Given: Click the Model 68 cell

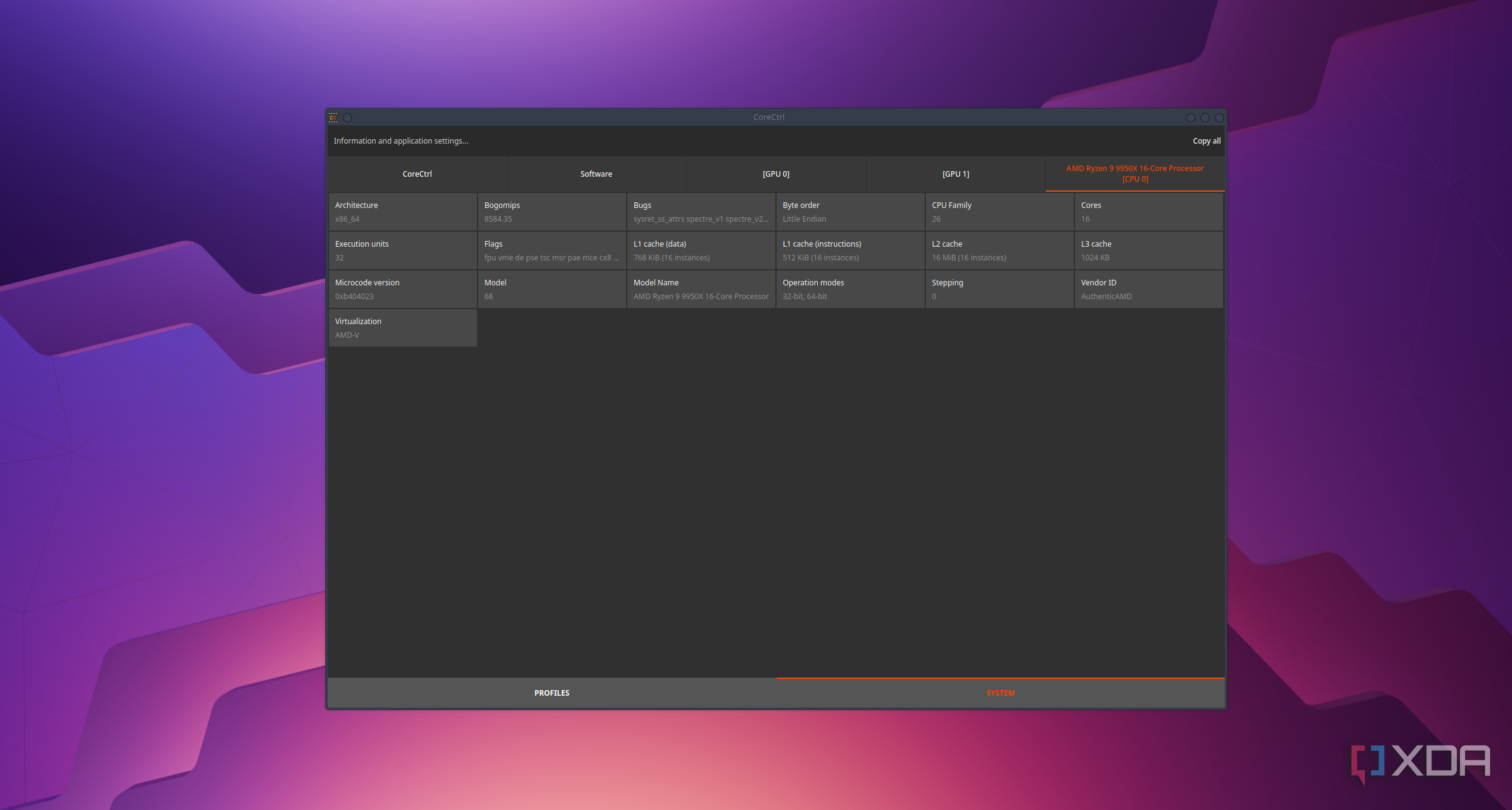Looking at the screenshot, I should [552, 290].
